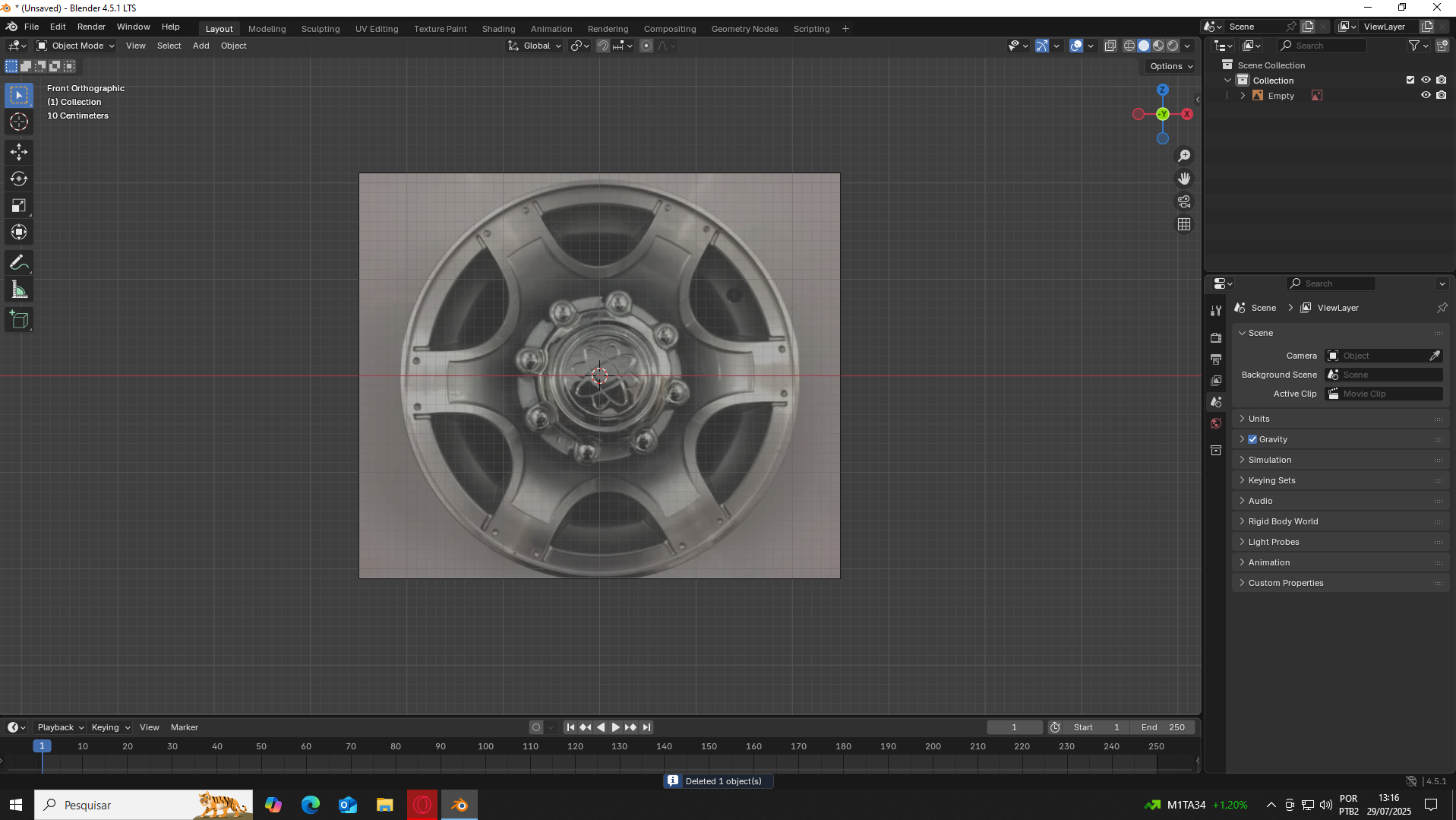Select the Move tool in toolbar
Viewport: 1456px width, 820px height.
[19, 152]
